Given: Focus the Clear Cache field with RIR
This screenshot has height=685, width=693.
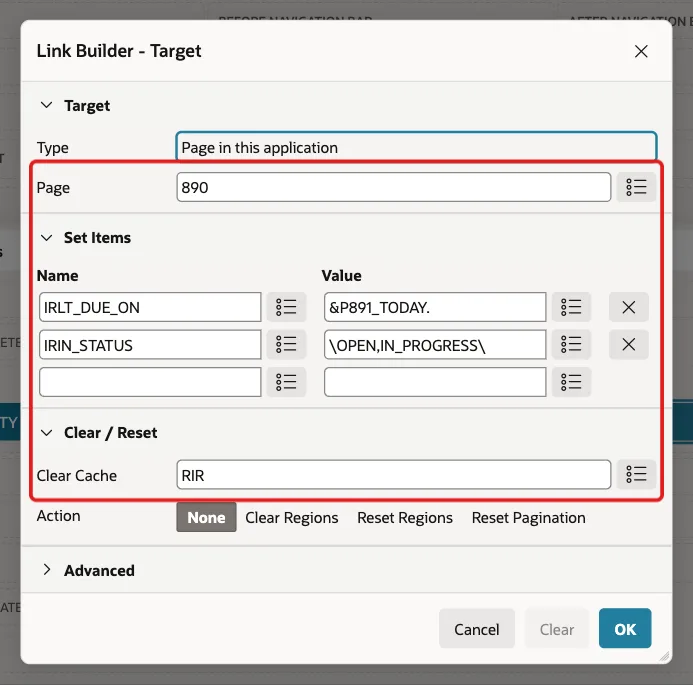Looking at the screenshot, I should click(x=394, y=475).
